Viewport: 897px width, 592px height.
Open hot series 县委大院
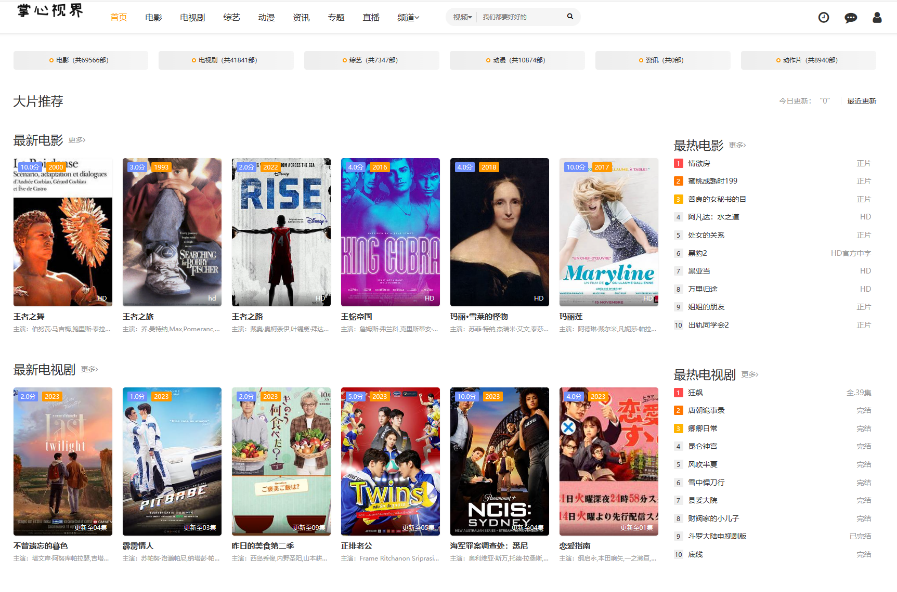click(x=702, y=500)
